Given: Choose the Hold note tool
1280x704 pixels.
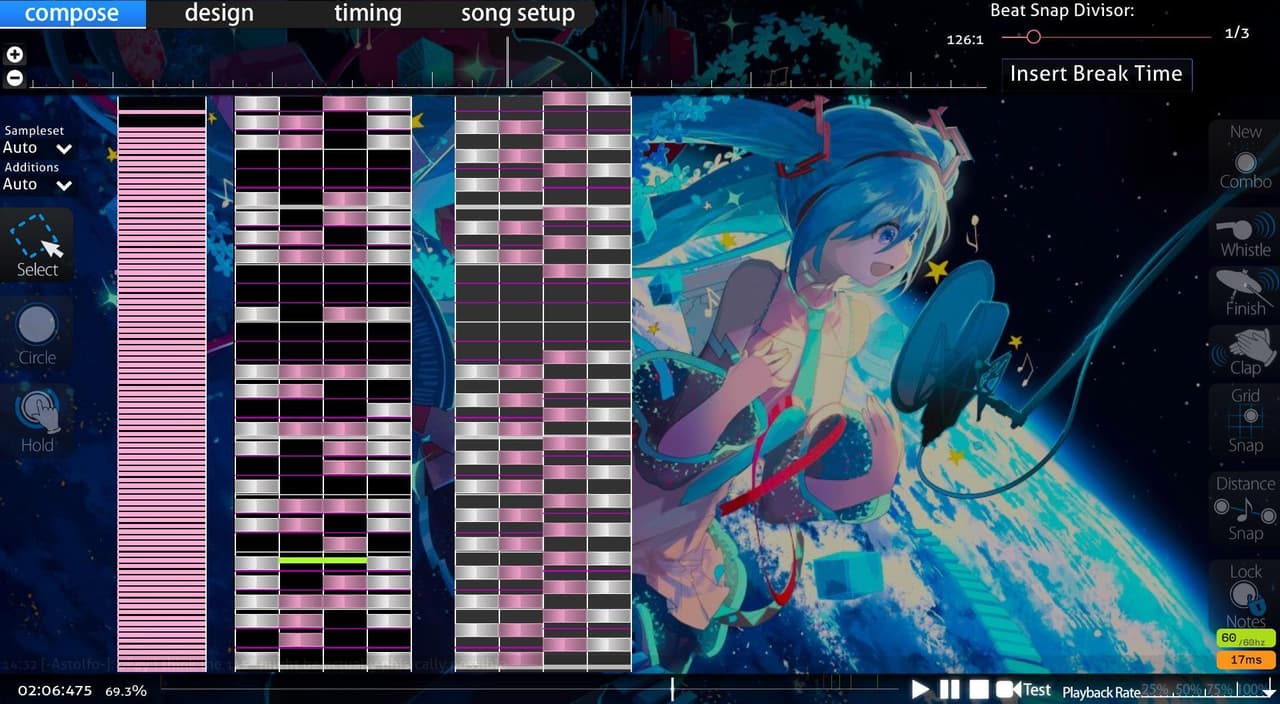Looking at the screenshot, I should (x=37, y=421).
